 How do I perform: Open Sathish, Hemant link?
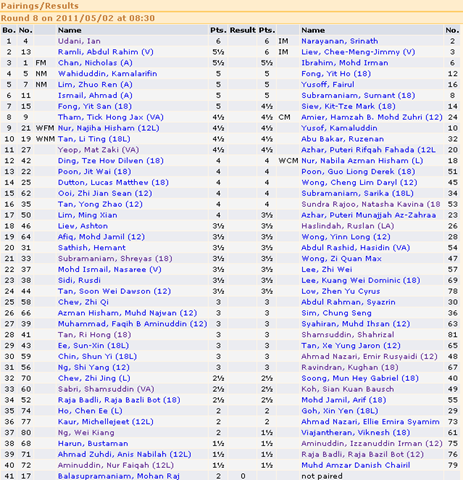coord(92,248)
